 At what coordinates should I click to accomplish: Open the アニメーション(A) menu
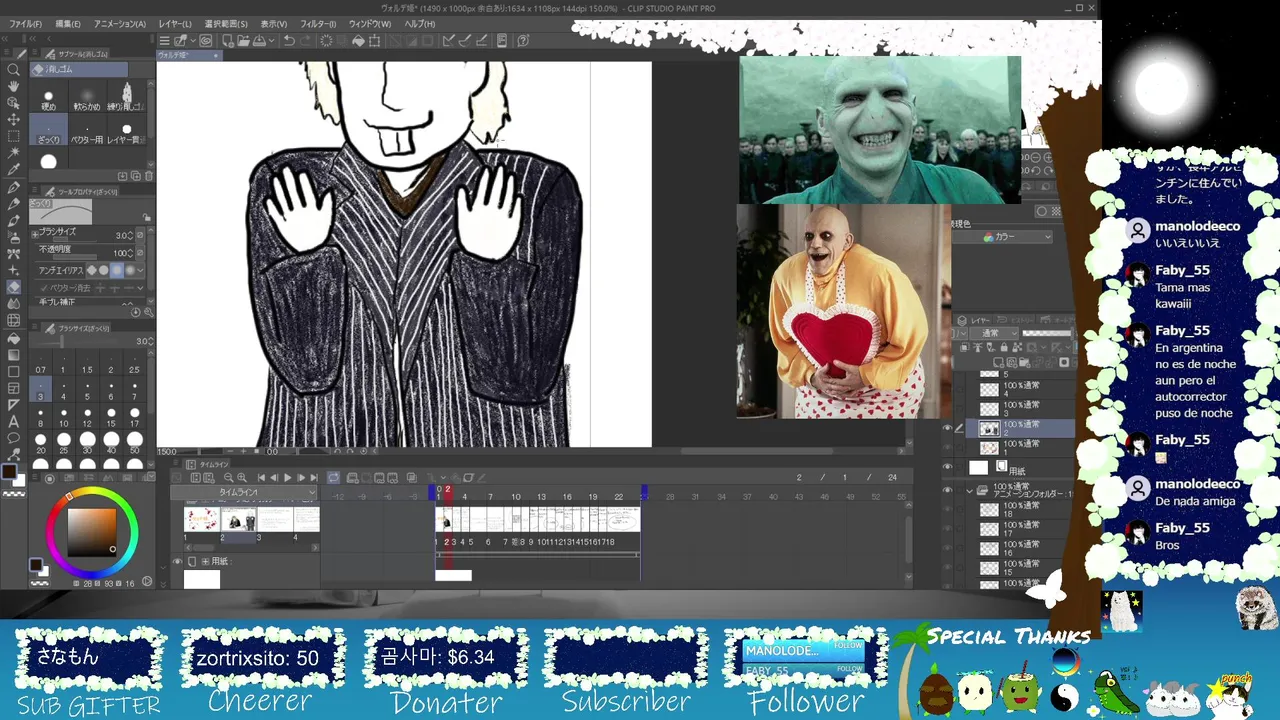[x=119, y=23]
